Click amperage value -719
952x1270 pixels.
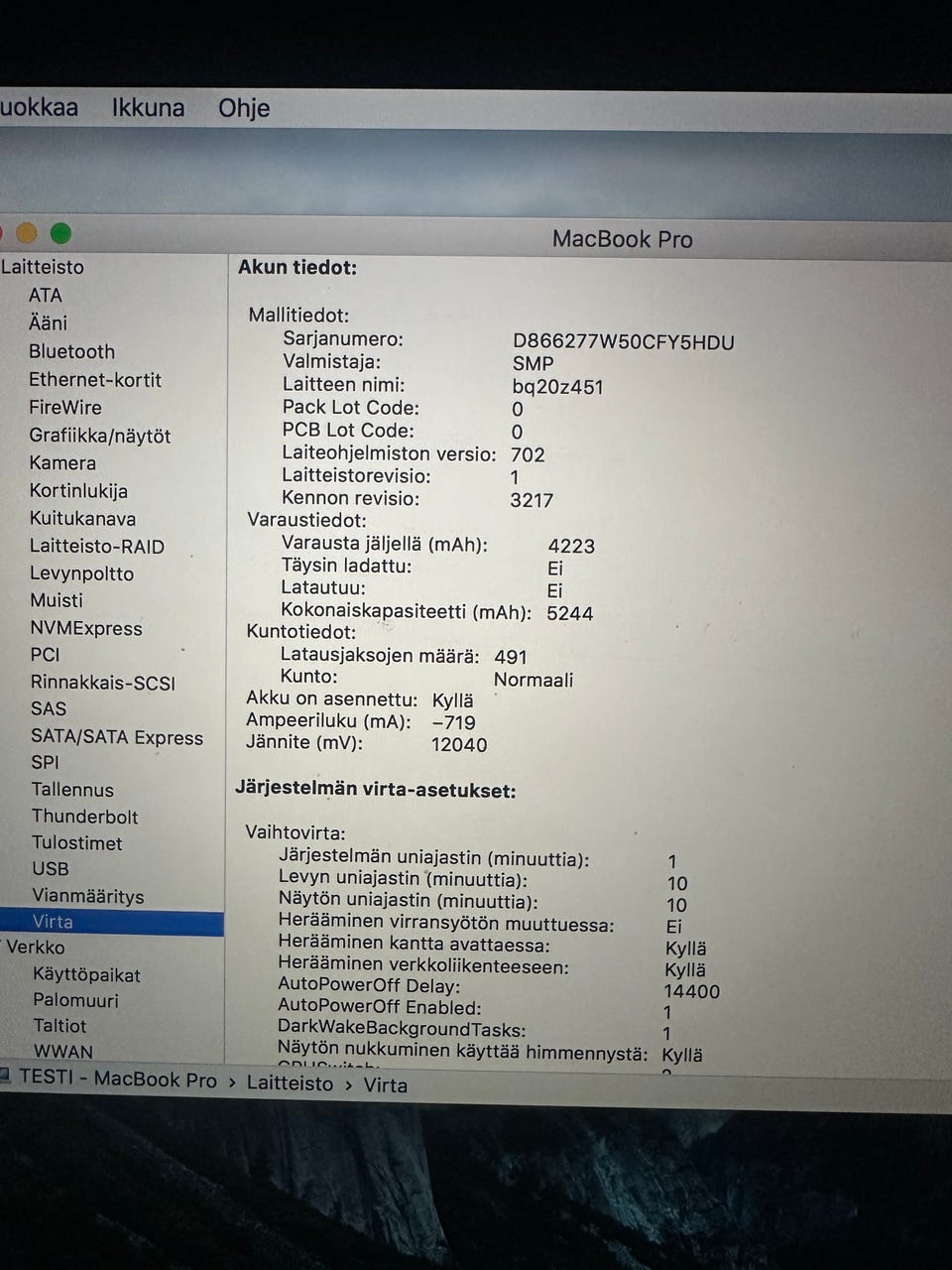click(454, 722)
